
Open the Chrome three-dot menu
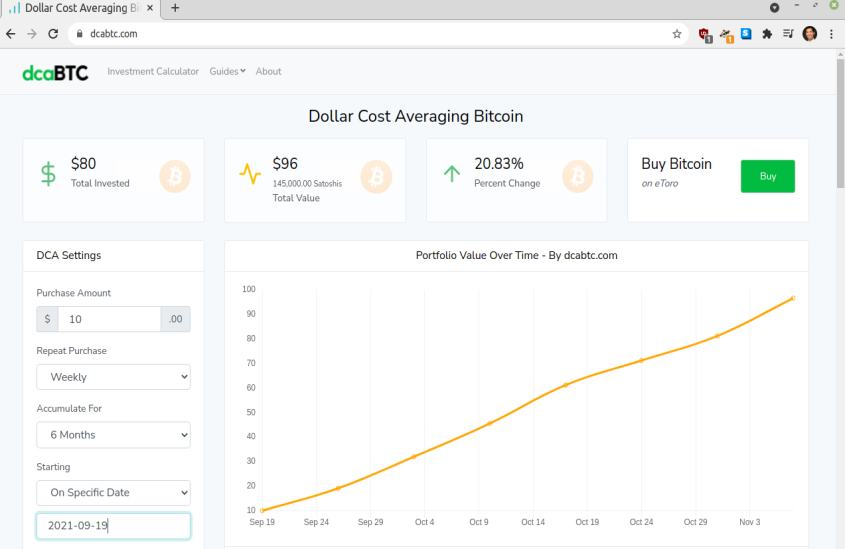pyautogui.click(x=832, y=34)
